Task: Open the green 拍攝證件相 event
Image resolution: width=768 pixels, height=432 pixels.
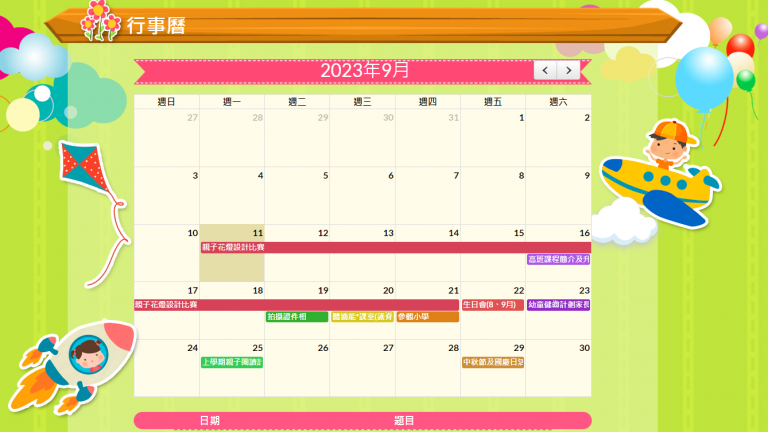Action: click(x=297, y=317)
